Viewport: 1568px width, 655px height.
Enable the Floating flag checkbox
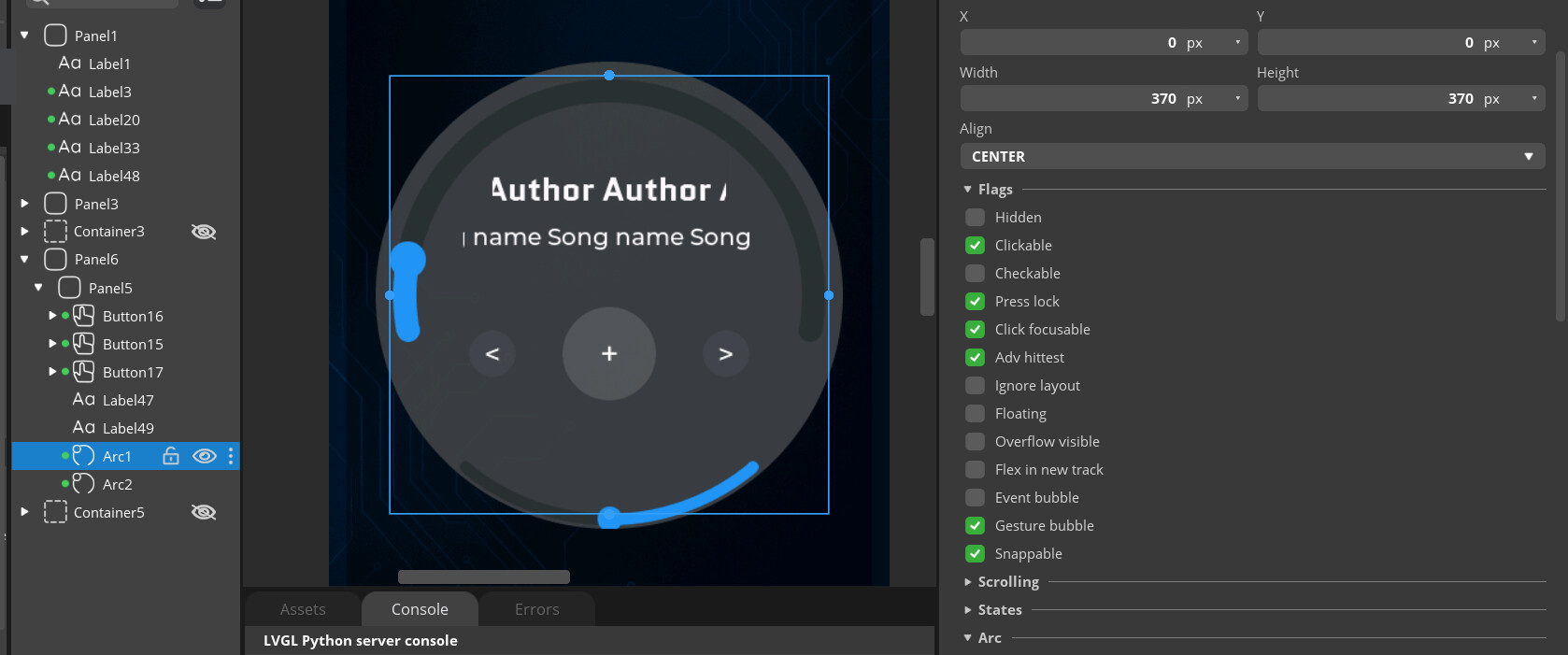coord(975,413)
